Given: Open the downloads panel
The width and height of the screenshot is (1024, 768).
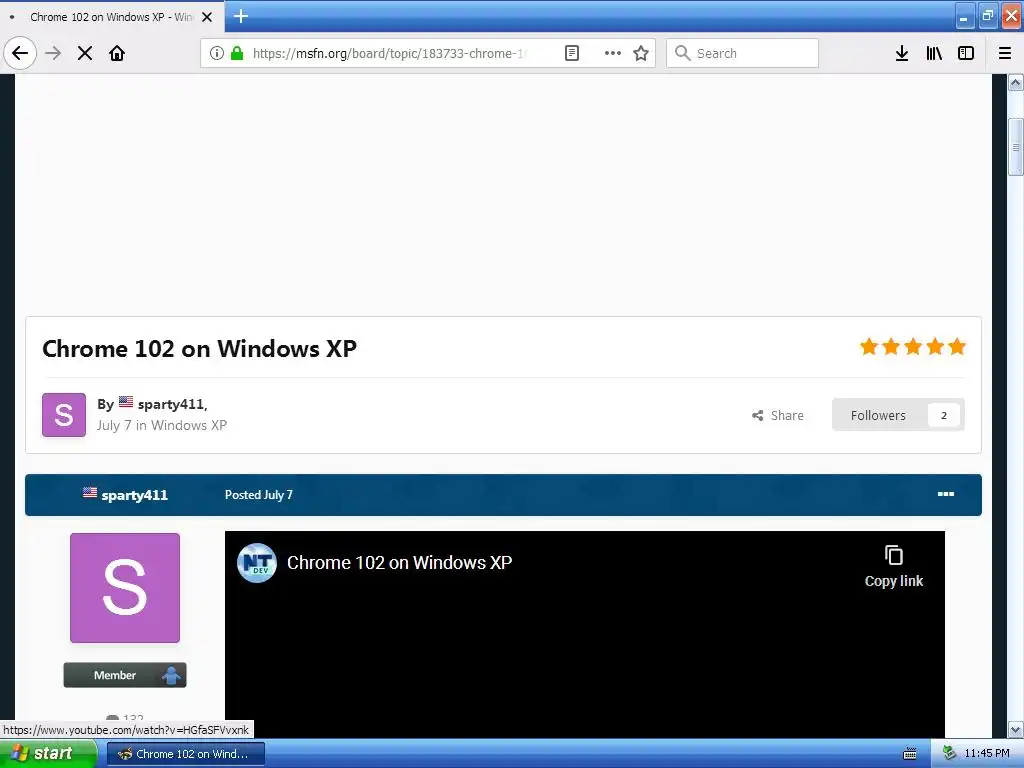Looking at the screenshot, I should coord(902,53).
